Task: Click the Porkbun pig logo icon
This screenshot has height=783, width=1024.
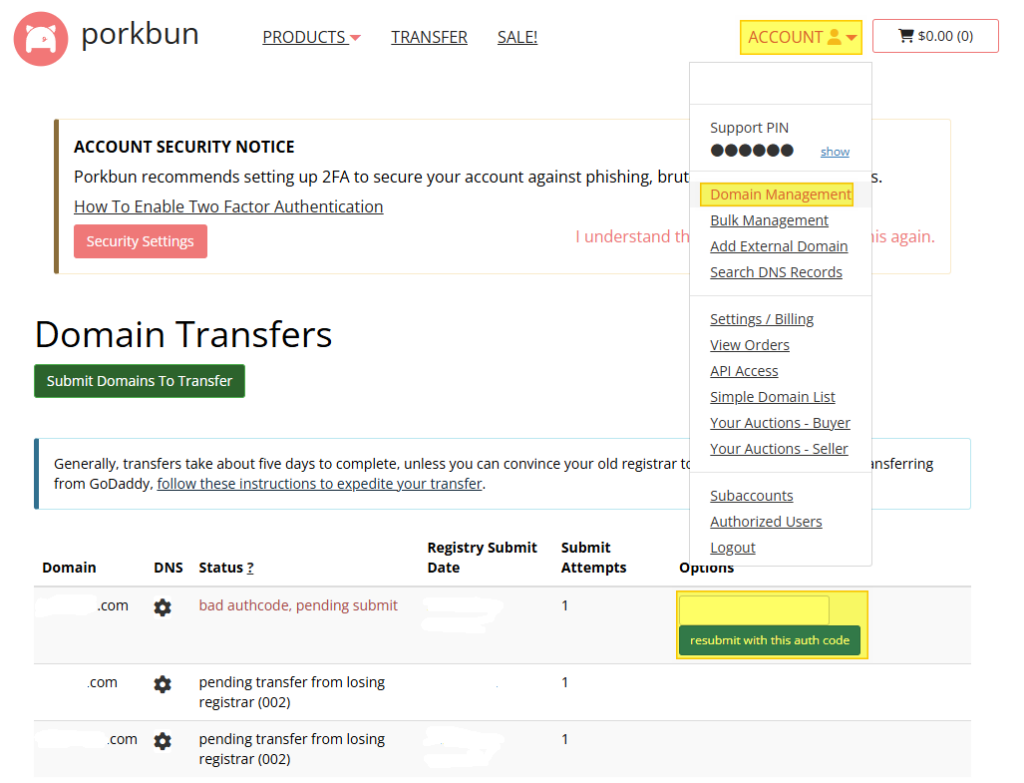Action: point(40,39)
